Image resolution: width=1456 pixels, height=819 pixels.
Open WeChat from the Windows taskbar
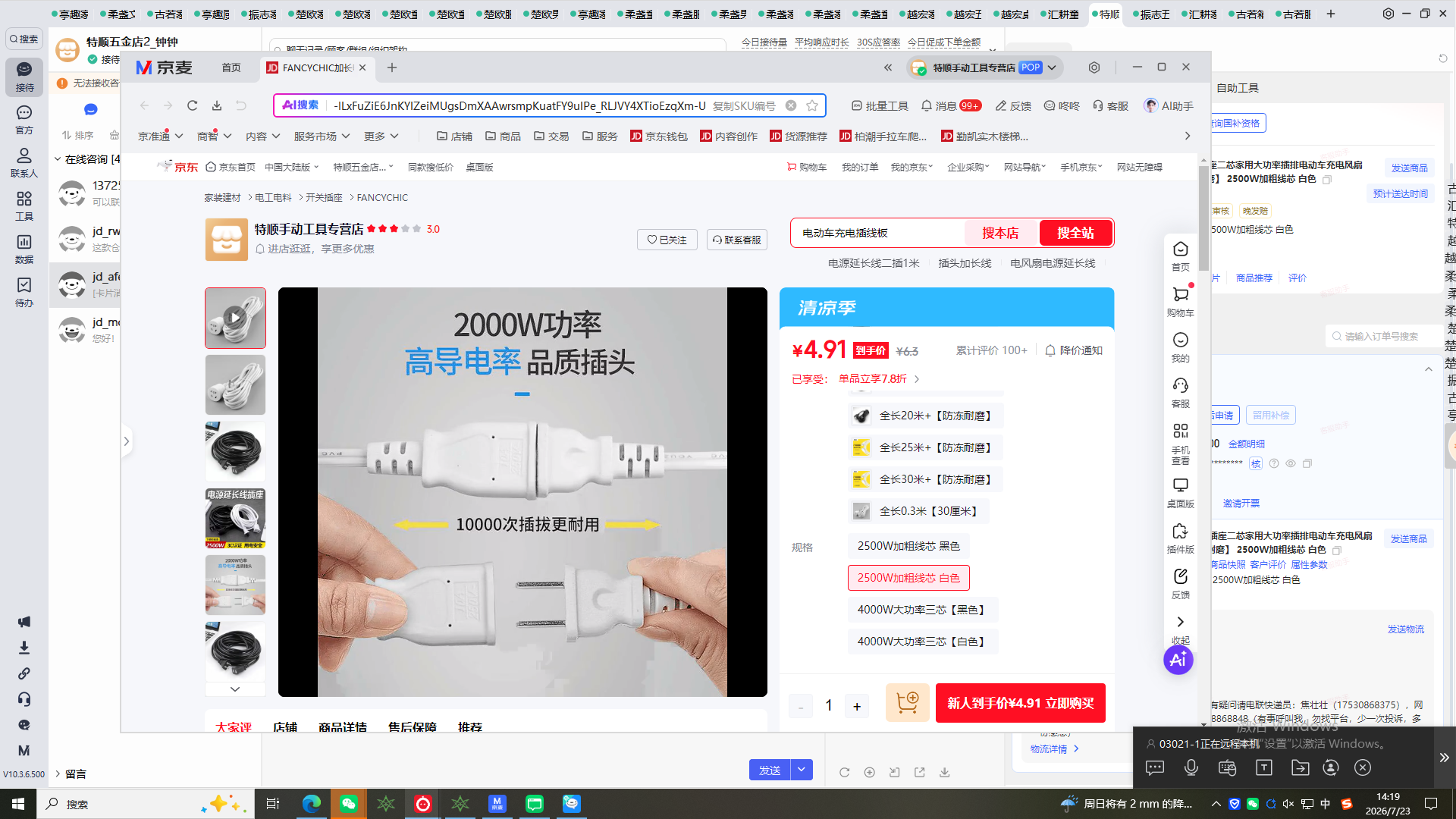349,804
